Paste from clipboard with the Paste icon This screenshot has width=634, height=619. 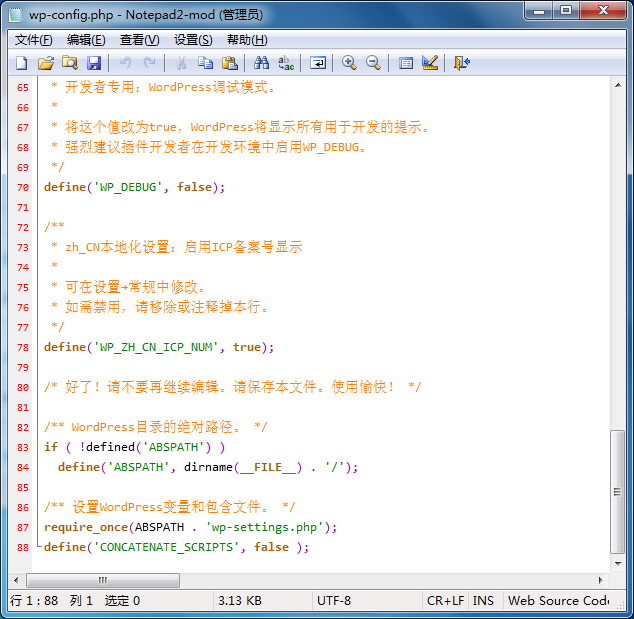pyautogui.click(x=230, y=63)
